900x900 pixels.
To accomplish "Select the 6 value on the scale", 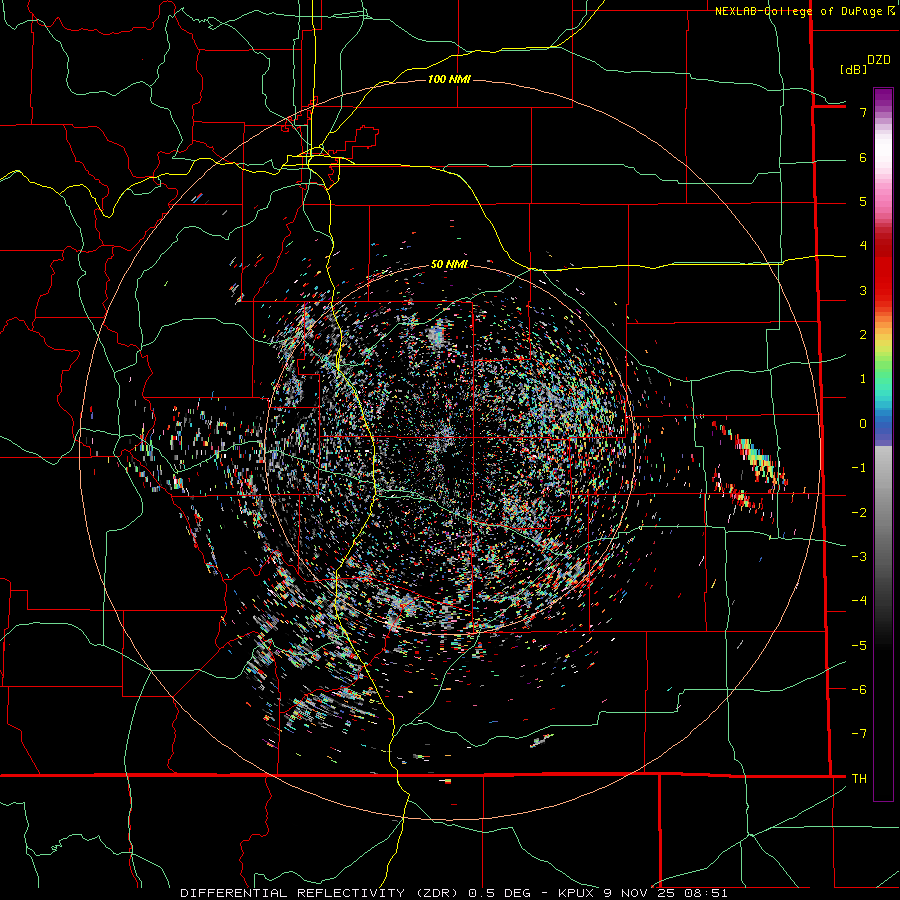I will click(863, 157).
